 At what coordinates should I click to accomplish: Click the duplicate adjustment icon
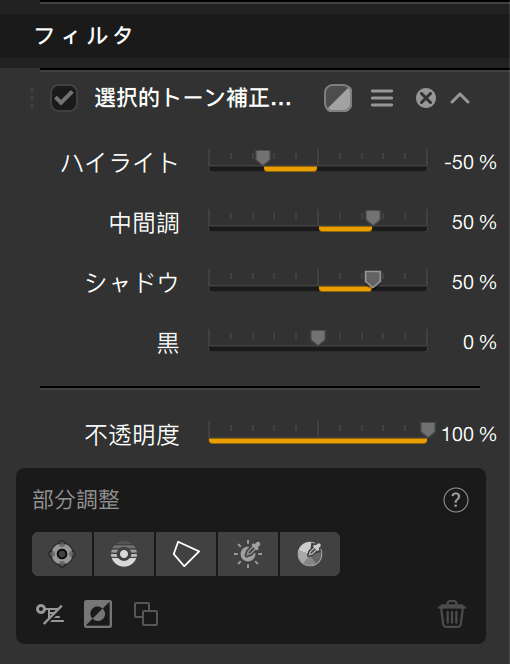pyautogui.click(x=146, y=614)
